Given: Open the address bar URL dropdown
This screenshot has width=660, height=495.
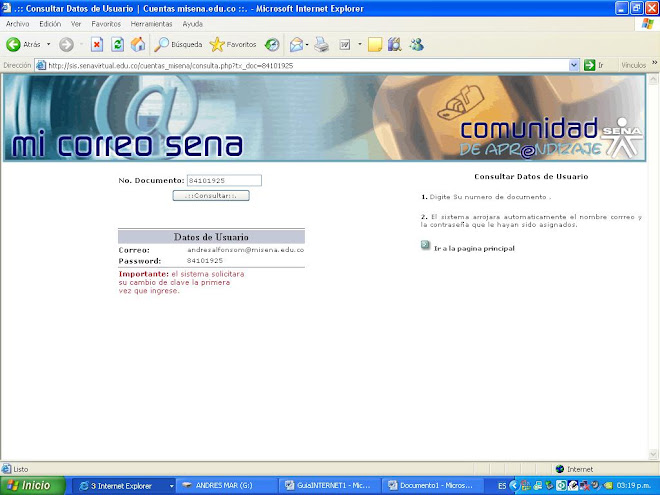Looking at the screenshot, I should click(574, 65).
